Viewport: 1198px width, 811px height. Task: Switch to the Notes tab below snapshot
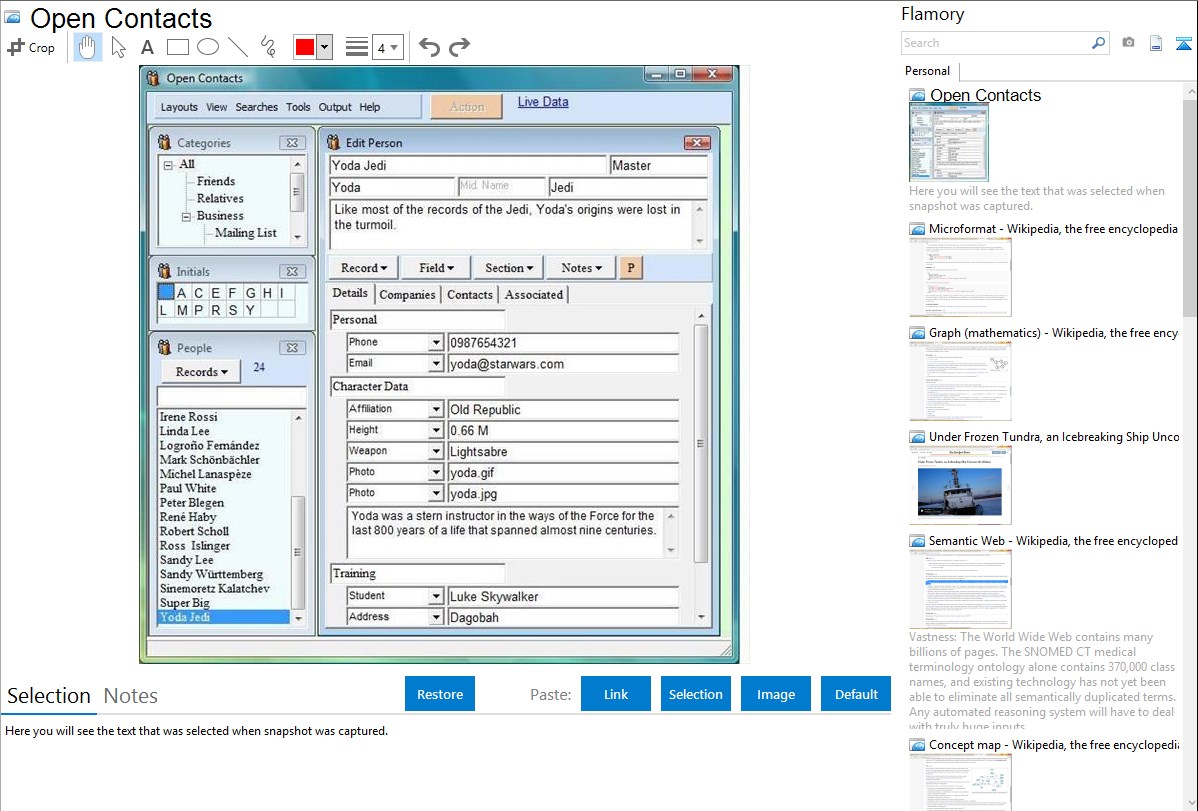click(x=131, y=696)
